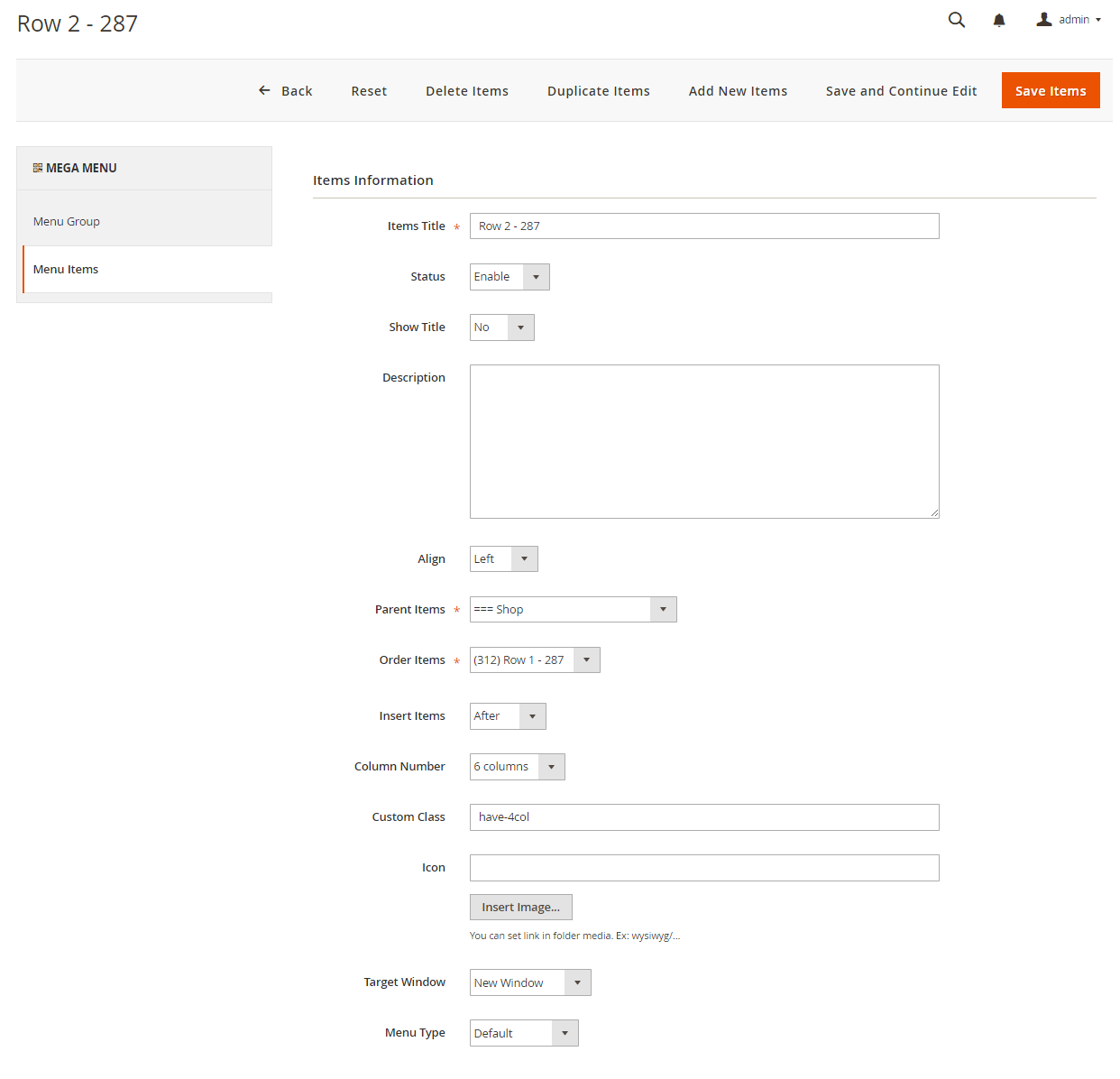
Task: Click the Order Items label
Action: click(x=412, y=660)
